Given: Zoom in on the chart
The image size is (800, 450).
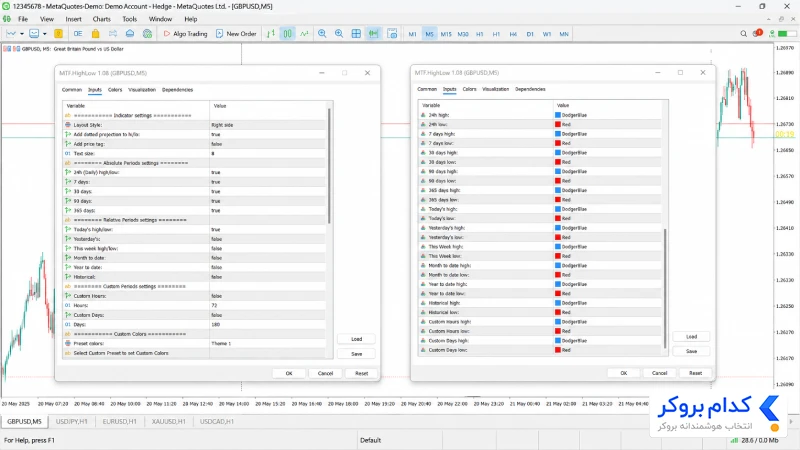Looking at the screenshot, I should pos(322,34).
